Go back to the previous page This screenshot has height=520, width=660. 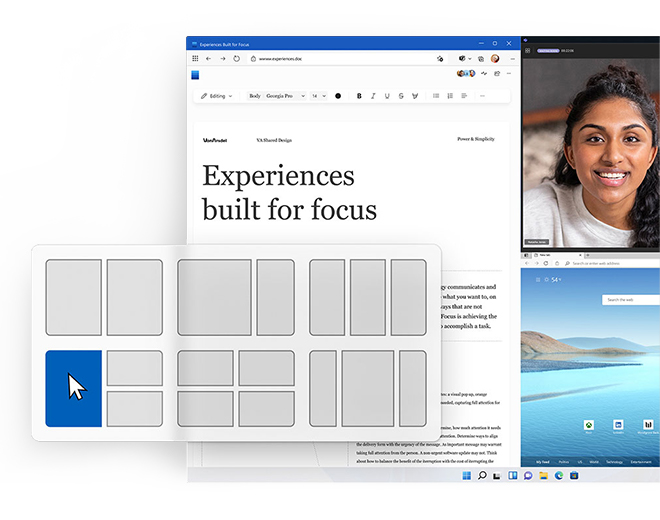pos(209,59)
